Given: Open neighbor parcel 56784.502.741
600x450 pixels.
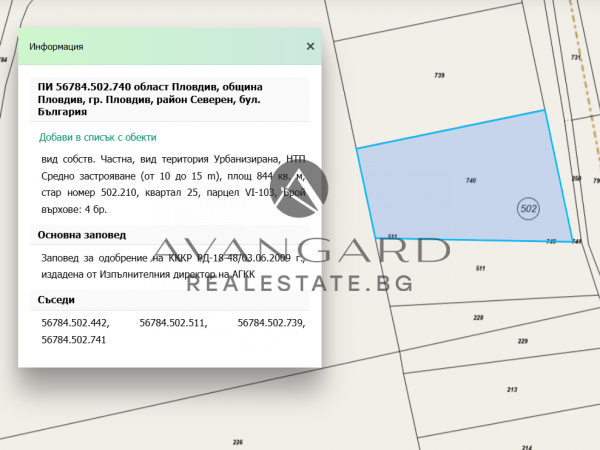Looking at the screenshot, I should [x=75, y=341].
